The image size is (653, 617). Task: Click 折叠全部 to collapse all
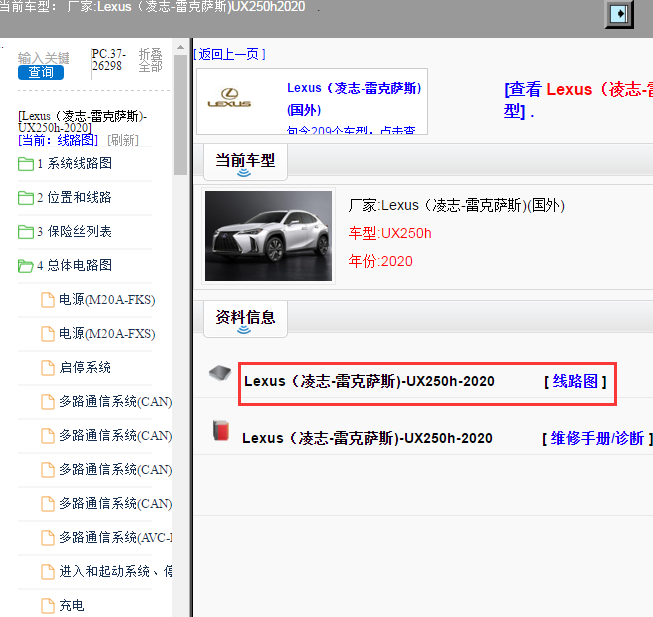coord(150,60)
